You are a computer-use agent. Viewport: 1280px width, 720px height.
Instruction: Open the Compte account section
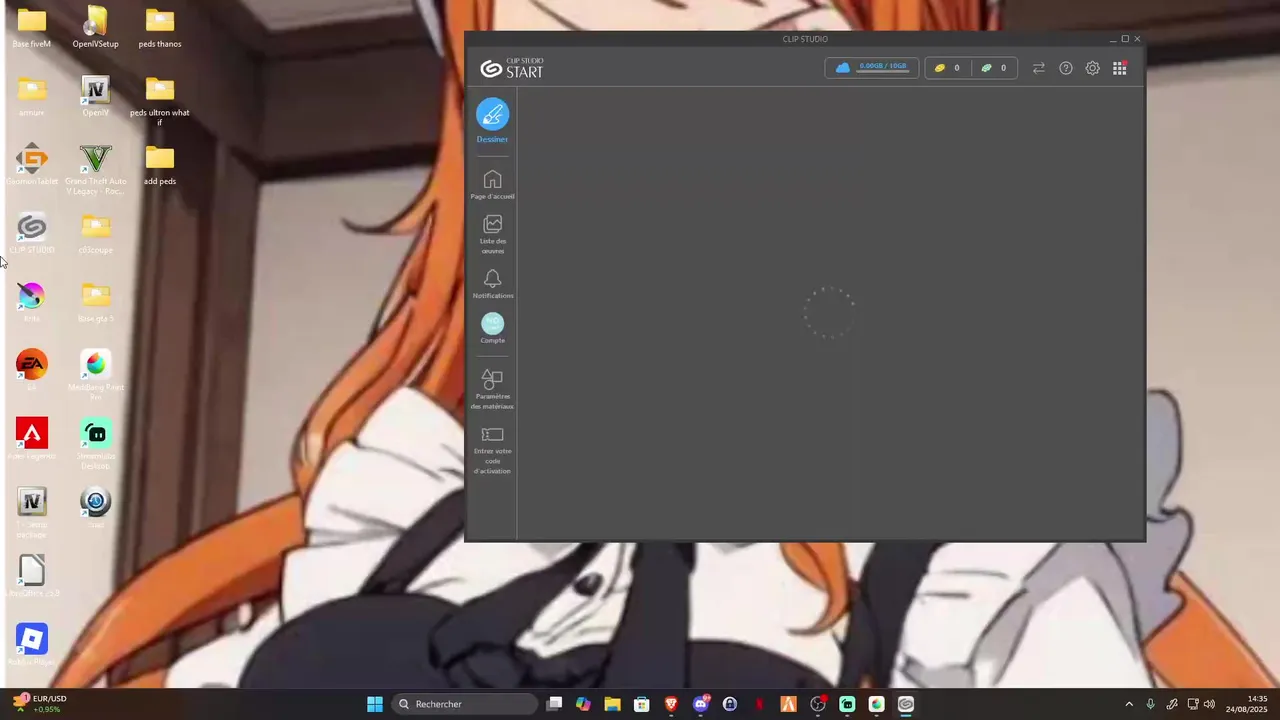pyautogui.click(x=492, y=328)
